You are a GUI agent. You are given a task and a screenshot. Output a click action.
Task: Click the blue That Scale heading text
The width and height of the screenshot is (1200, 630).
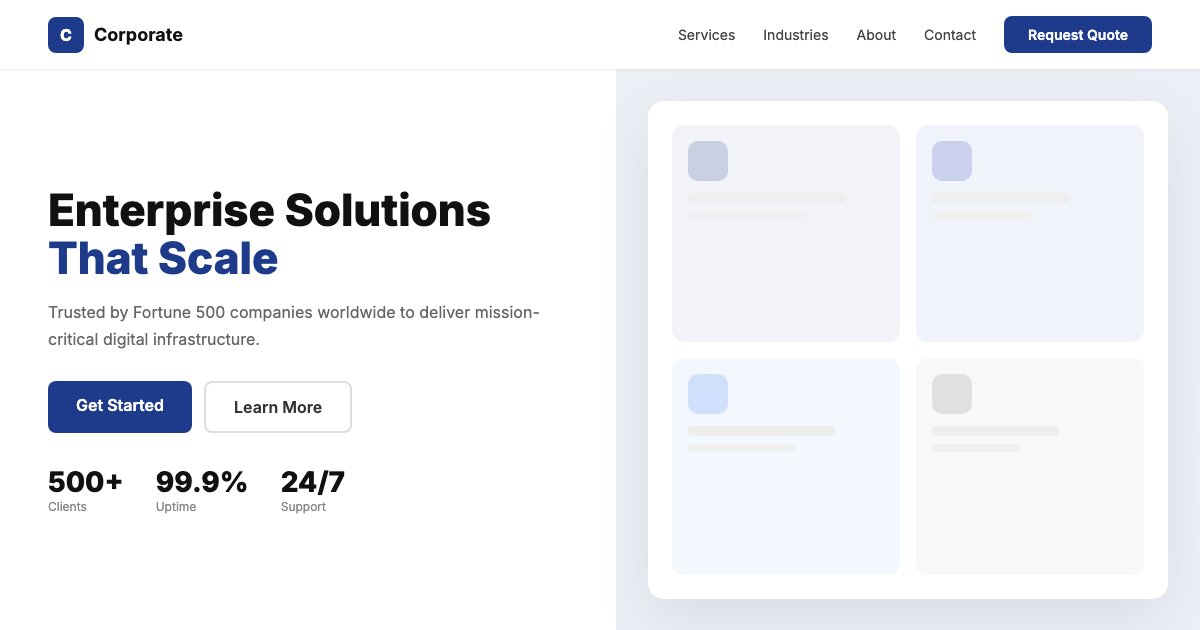pyautogui.click(x=163, y=259)
